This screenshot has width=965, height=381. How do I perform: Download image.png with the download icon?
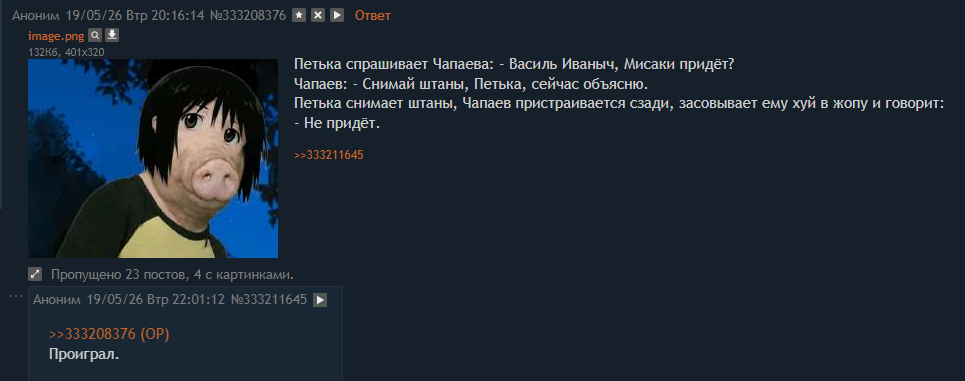click(112, 35)
